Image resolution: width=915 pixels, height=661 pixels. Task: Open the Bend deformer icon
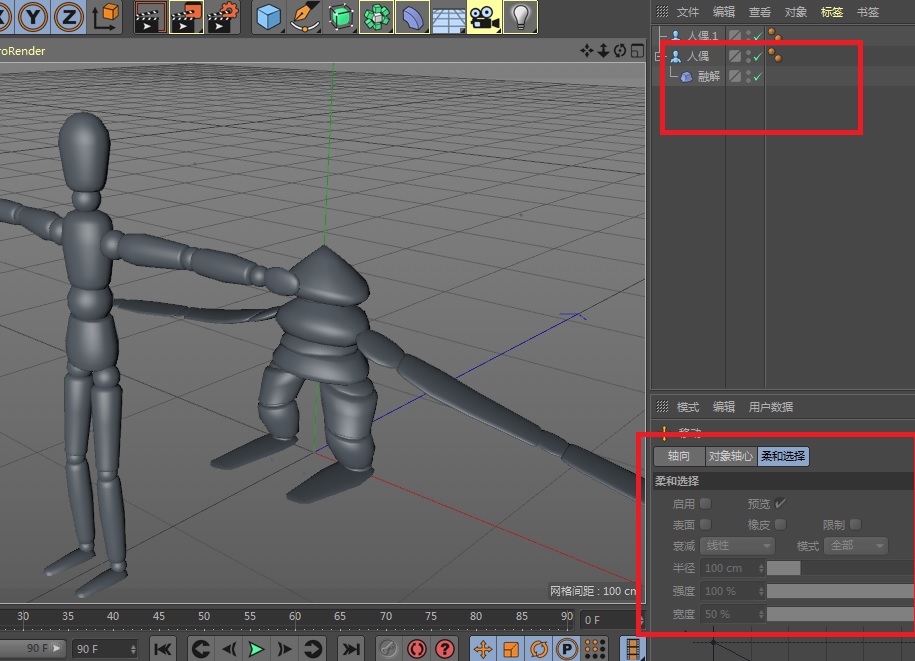(412, 17)
